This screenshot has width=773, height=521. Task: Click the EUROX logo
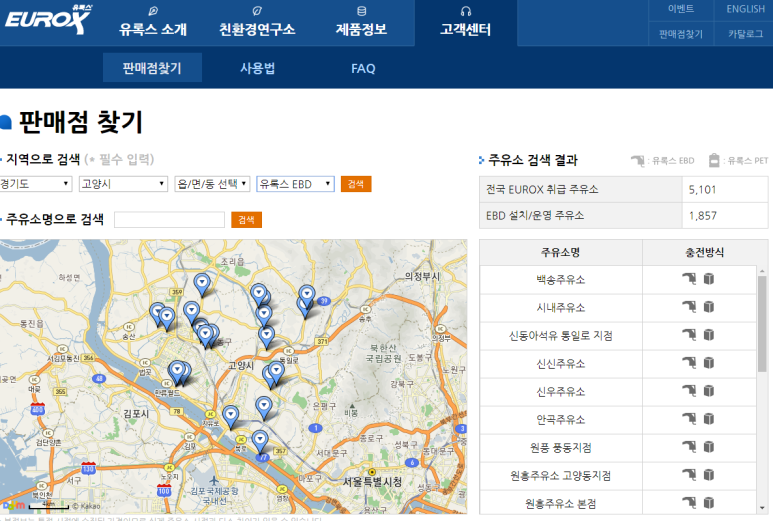pos(48,19)
